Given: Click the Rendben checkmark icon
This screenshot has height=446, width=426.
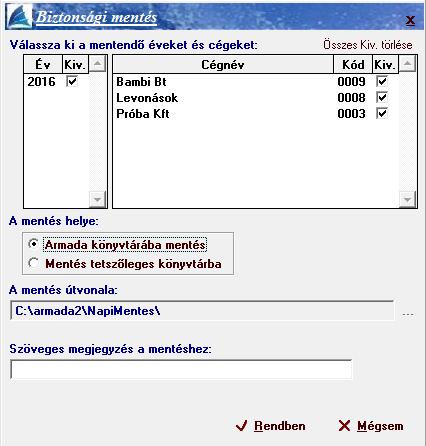Looking at the screenshot, I should point(242,426).
